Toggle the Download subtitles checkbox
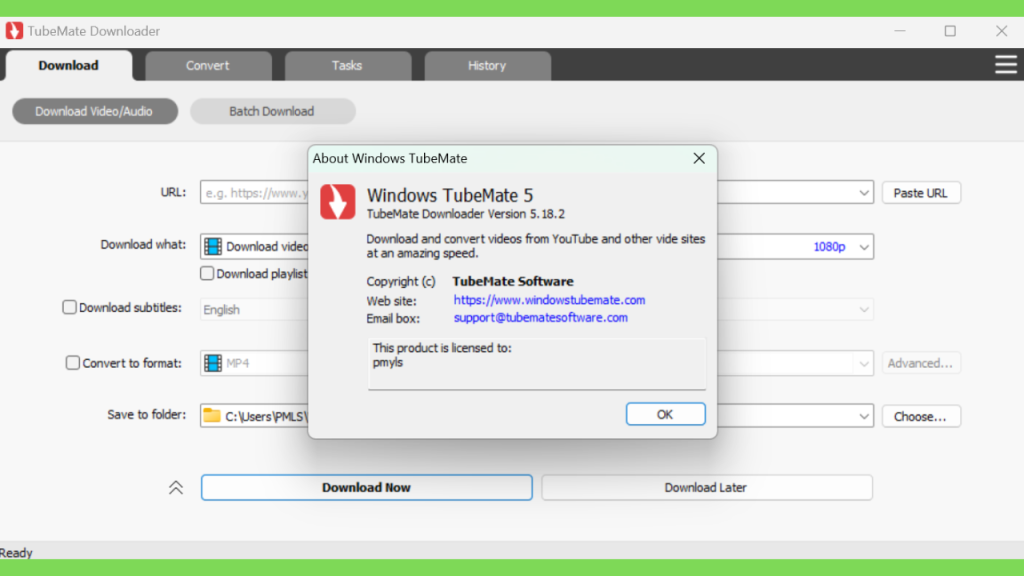Viewport: 1024px width, 576px height. (69, 307)
